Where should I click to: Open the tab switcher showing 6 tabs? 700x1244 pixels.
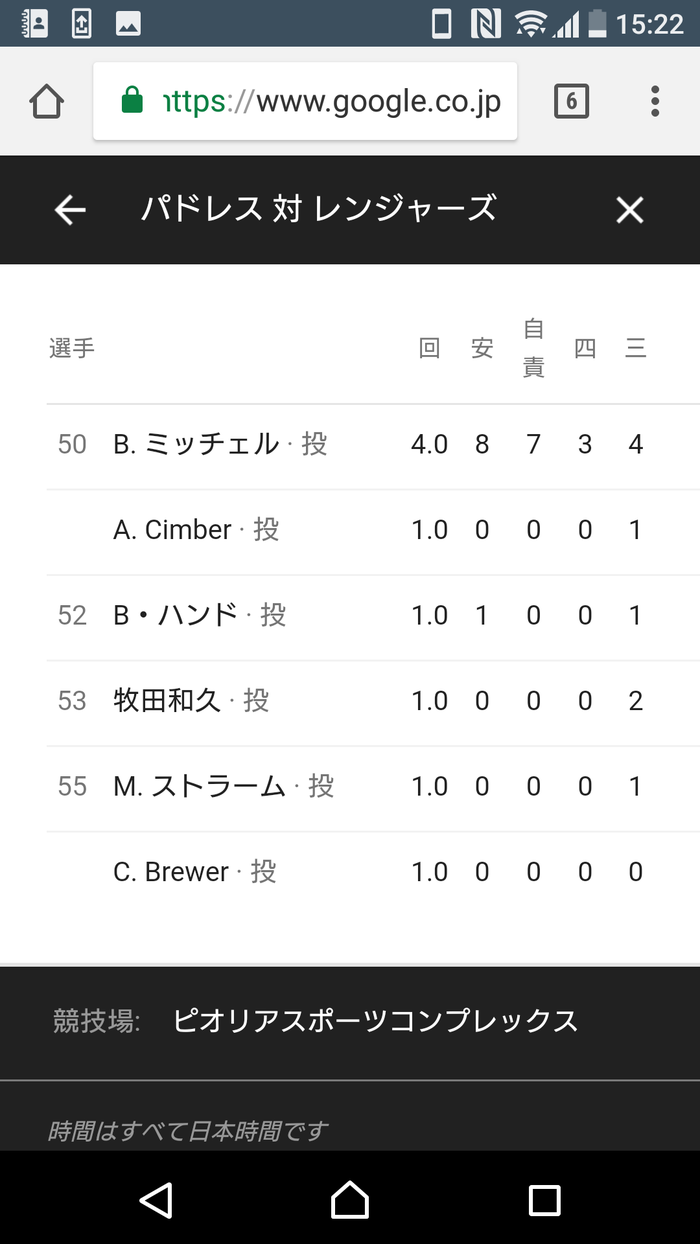[571, 101]
